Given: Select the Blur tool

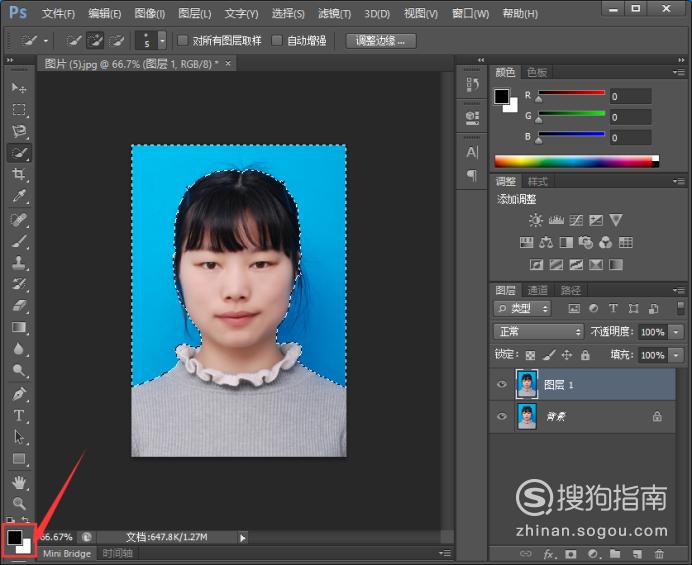Looking at the screenshot, I should pyautogui.click(x=19, y=349).
